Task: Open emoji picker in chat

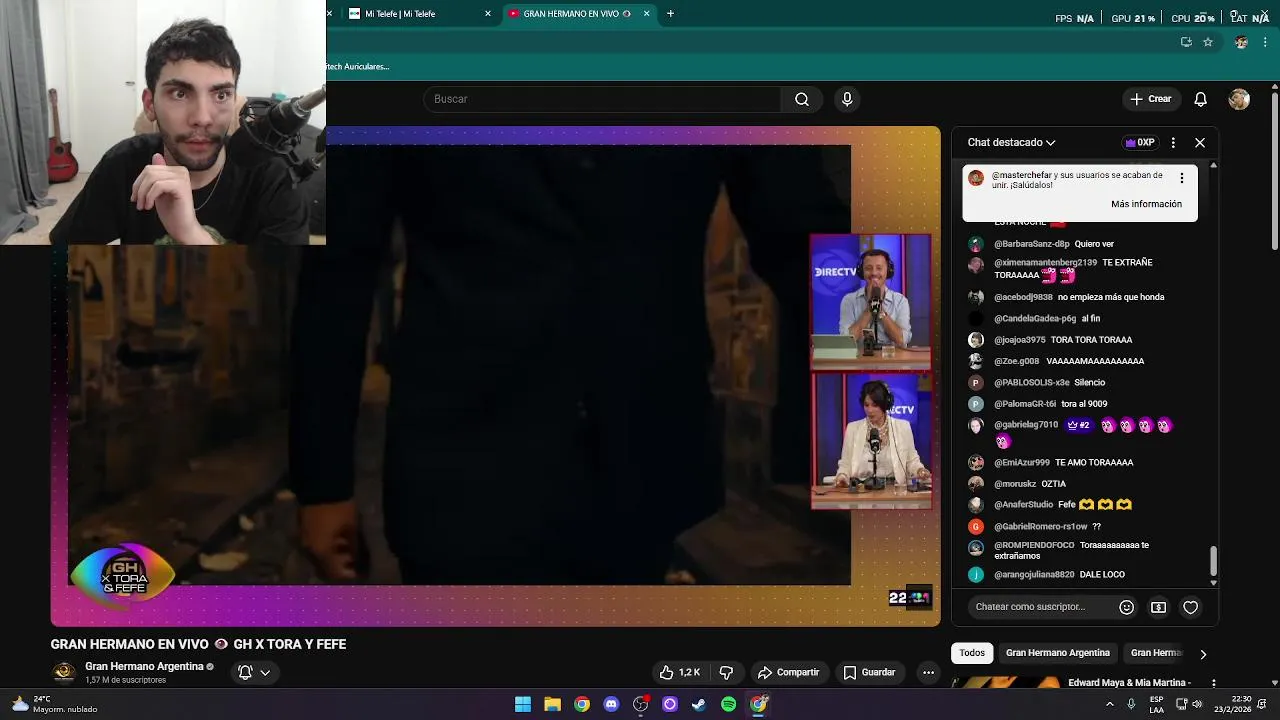Action: coord(1127,607)
